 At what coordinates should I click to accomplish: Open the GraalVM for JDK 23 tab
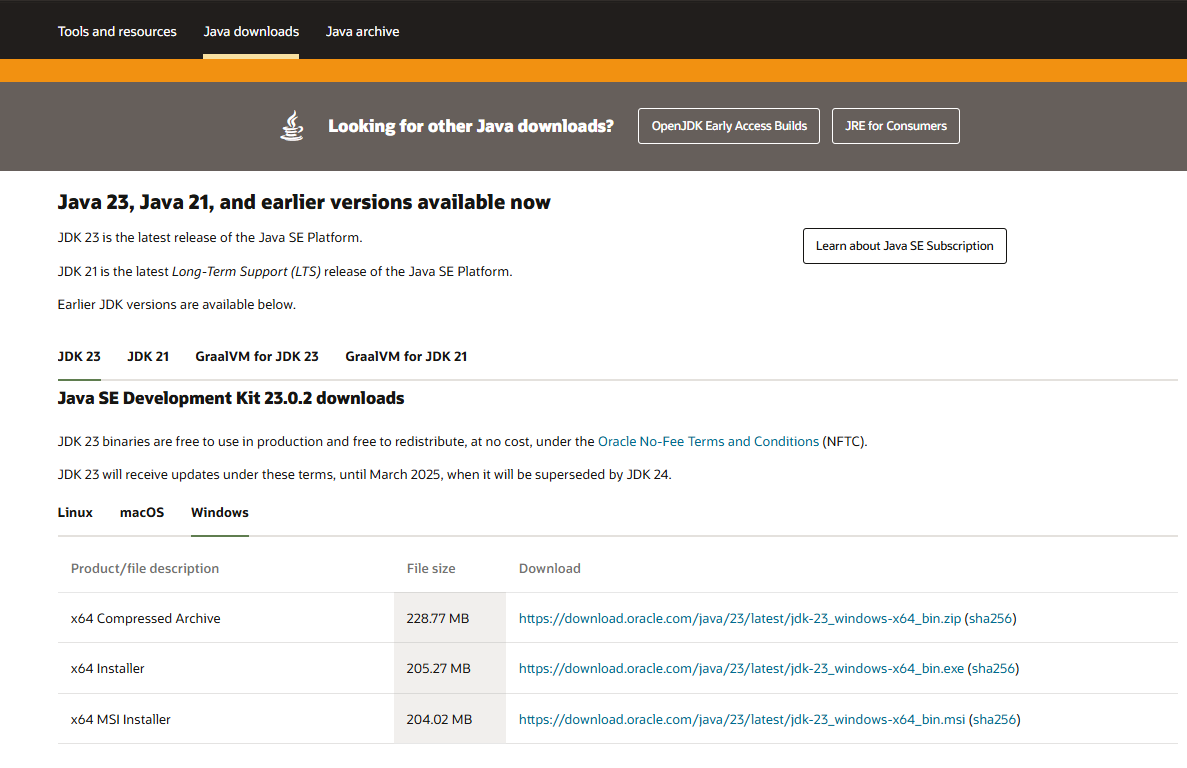pyautogui.click(x=257, y=356)
